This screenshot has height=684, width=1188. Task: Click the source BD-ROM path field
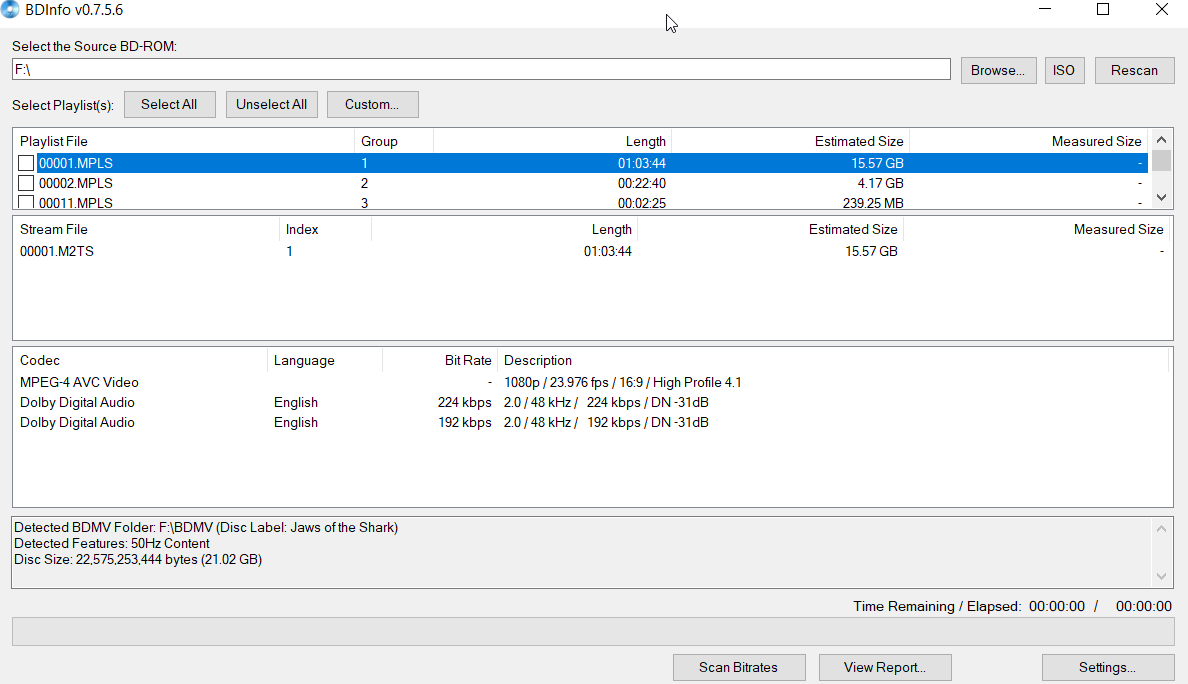[481, 69]
